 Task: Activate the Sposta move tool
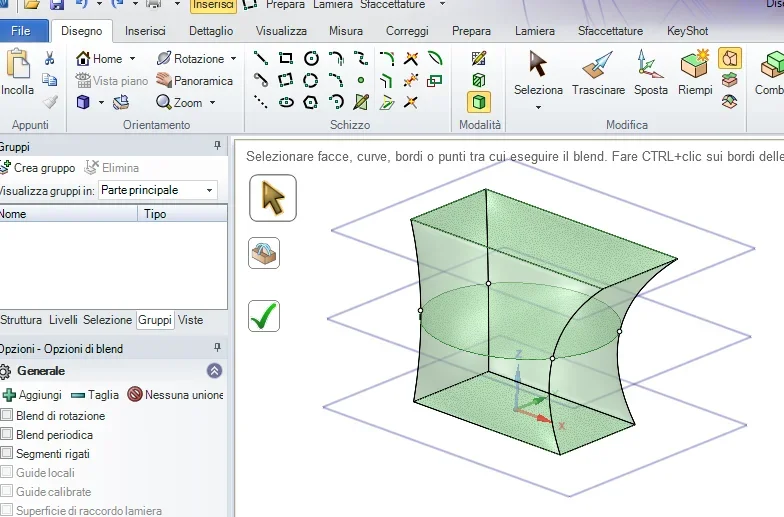click(650, 73)
